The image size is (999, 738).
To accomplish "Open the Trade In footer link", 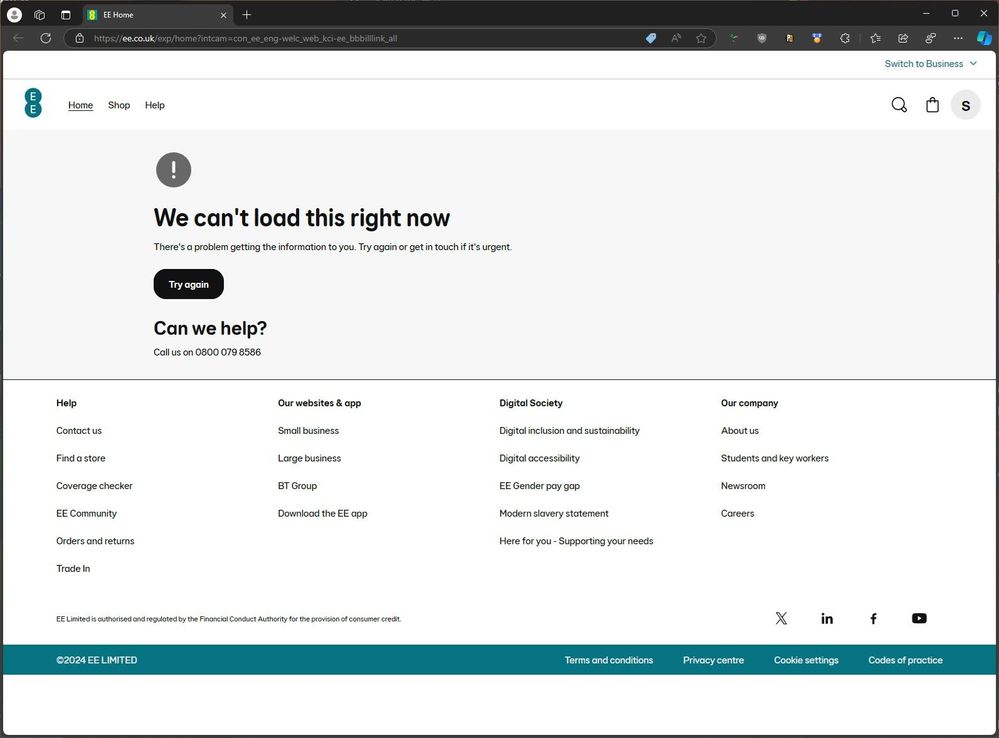I will [x=73, y=568].
